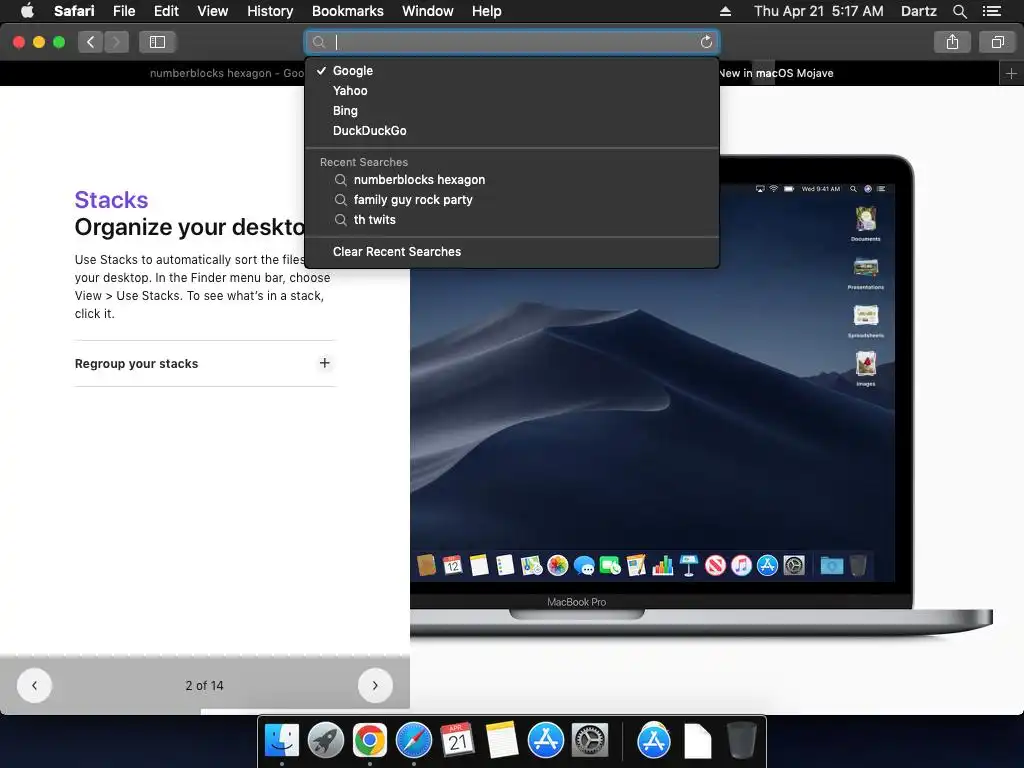This screenshot has width=1024, height=768.
Task: Open the Trash in the Dock
Action: (742, 741)
